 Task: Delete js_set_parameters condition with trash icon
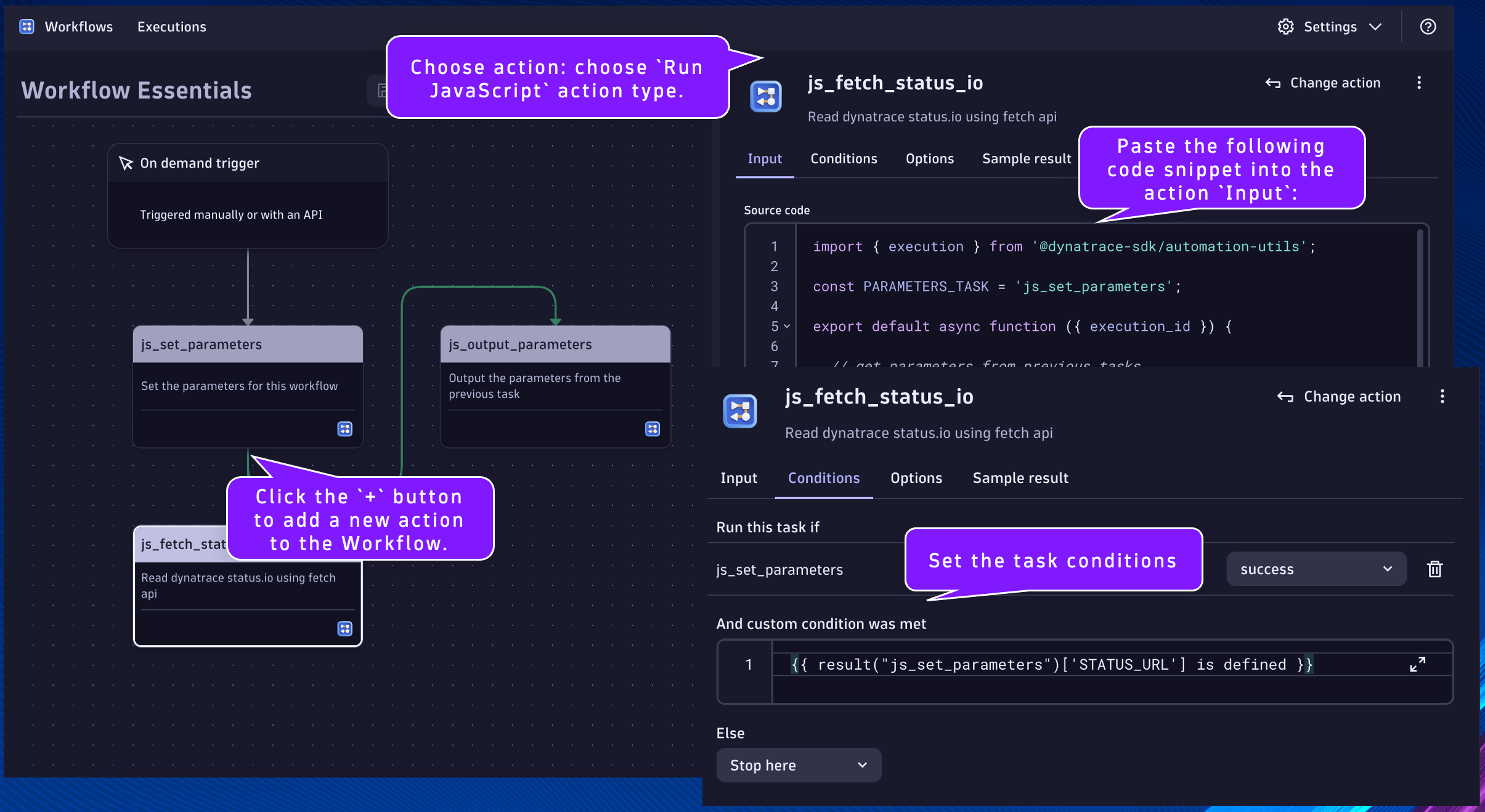click(1434, 569)
